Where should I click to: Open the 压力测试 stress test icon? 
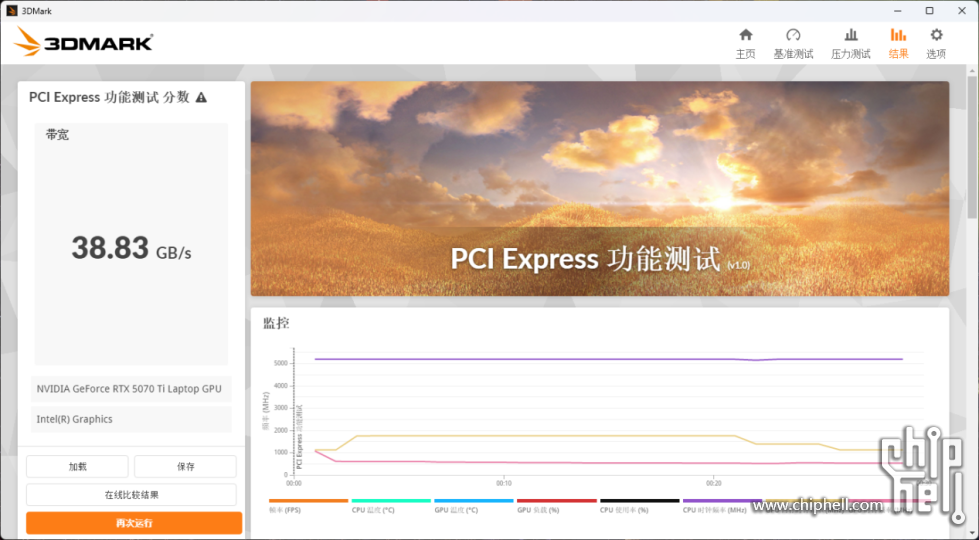850,35
